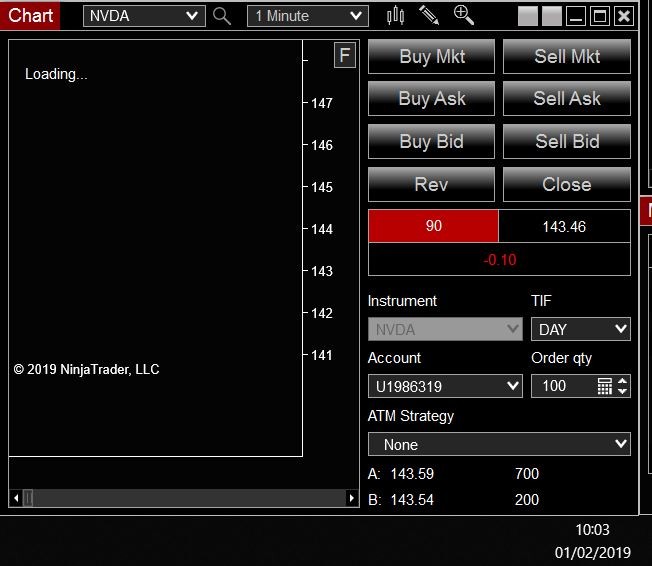Click the ask size 700
Viewport: 652px width, 566px height.
526,474
